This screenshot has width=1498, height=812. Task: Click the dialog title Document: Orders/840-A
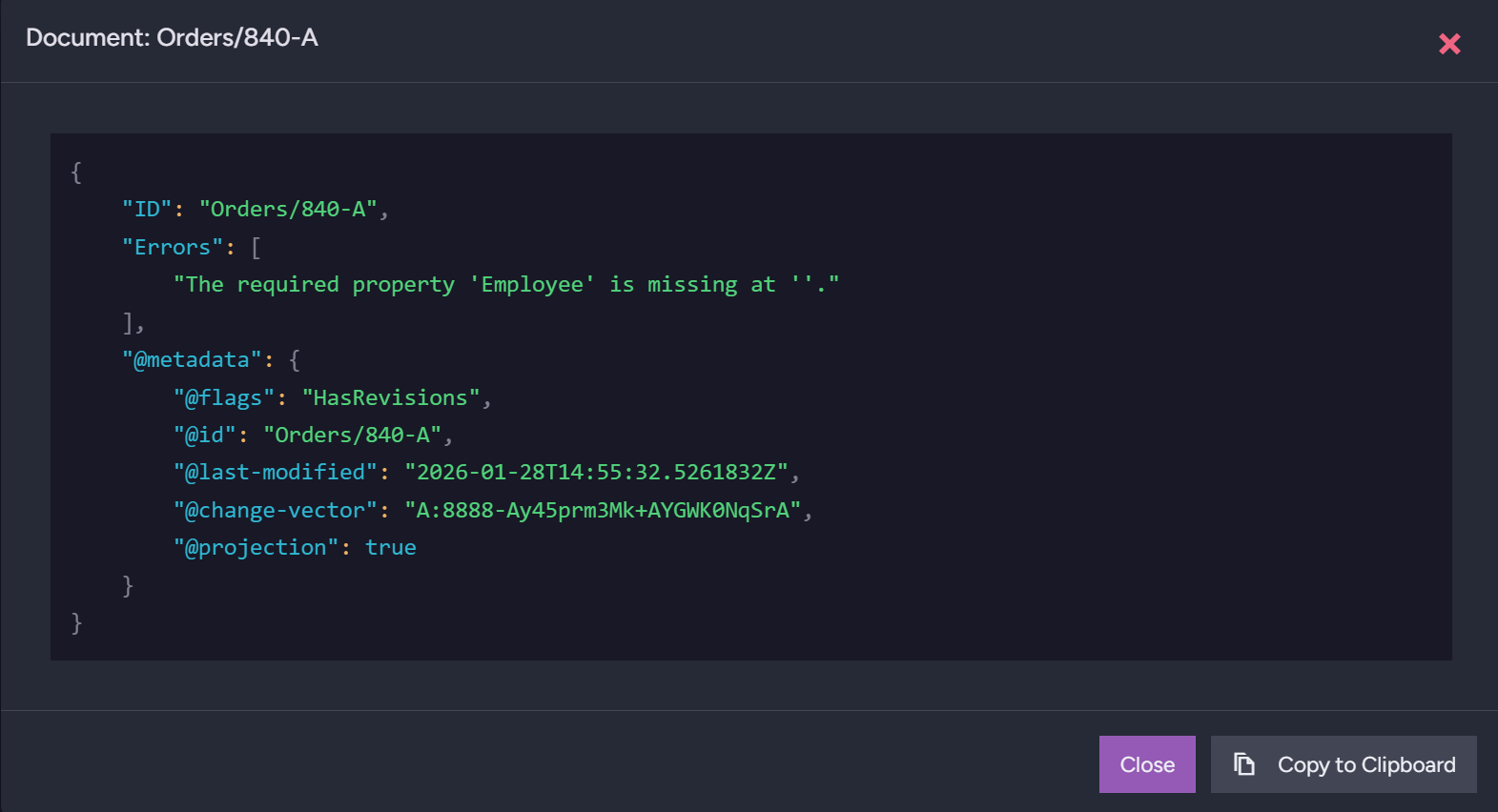coord(172,38)
